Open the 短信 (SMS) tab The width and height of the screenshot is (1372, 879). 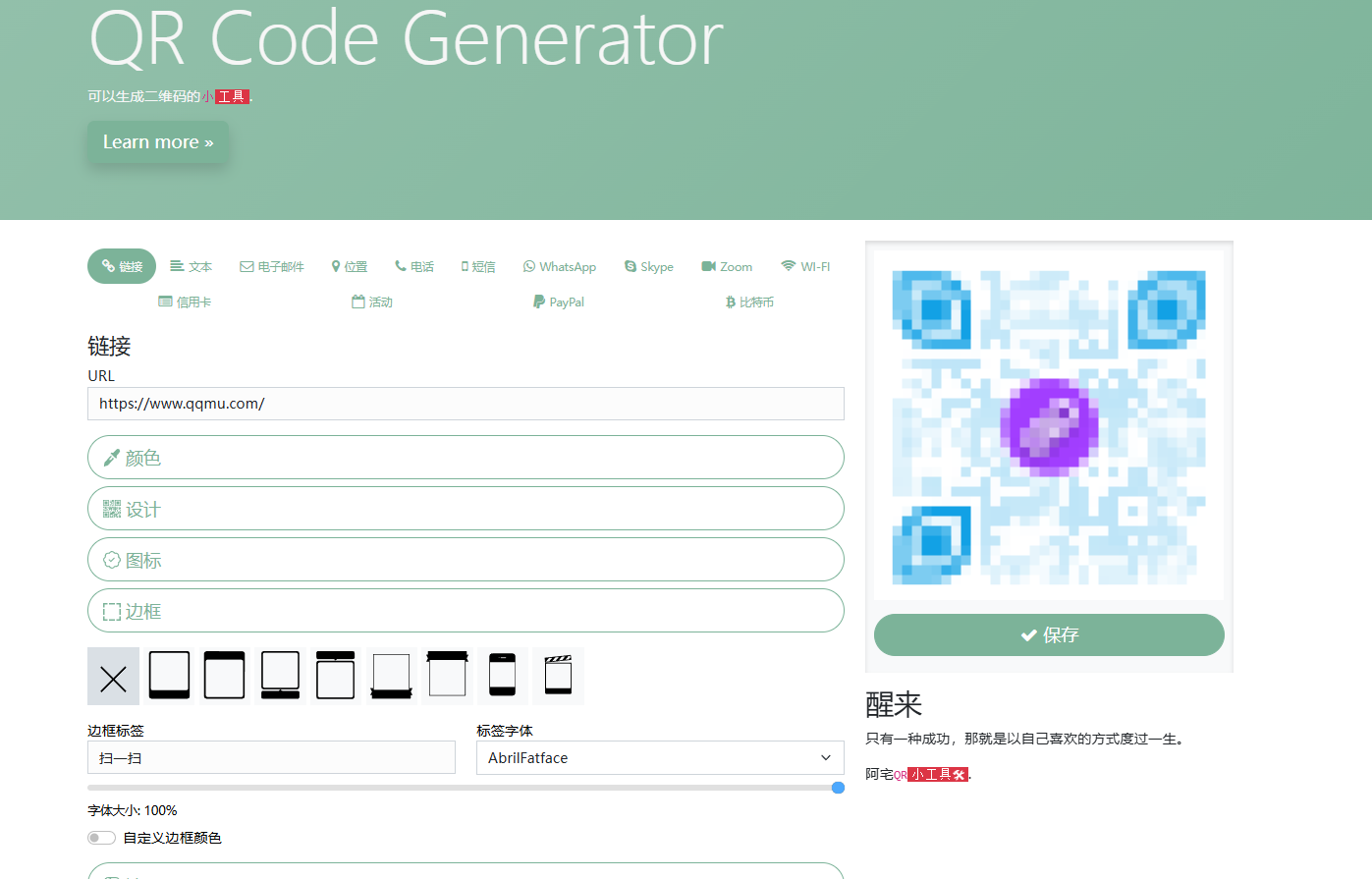(478, 266)
